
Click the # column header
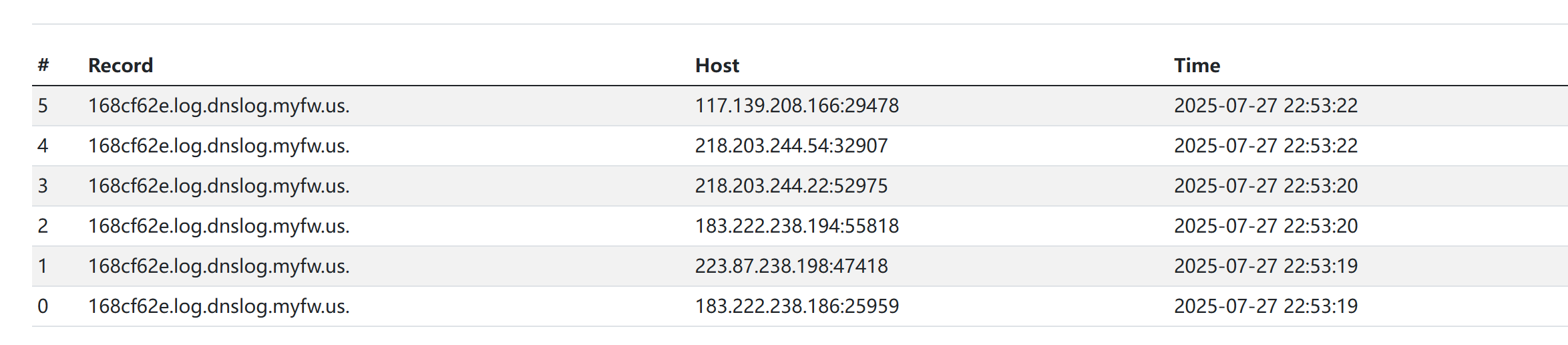pos(43,66)
